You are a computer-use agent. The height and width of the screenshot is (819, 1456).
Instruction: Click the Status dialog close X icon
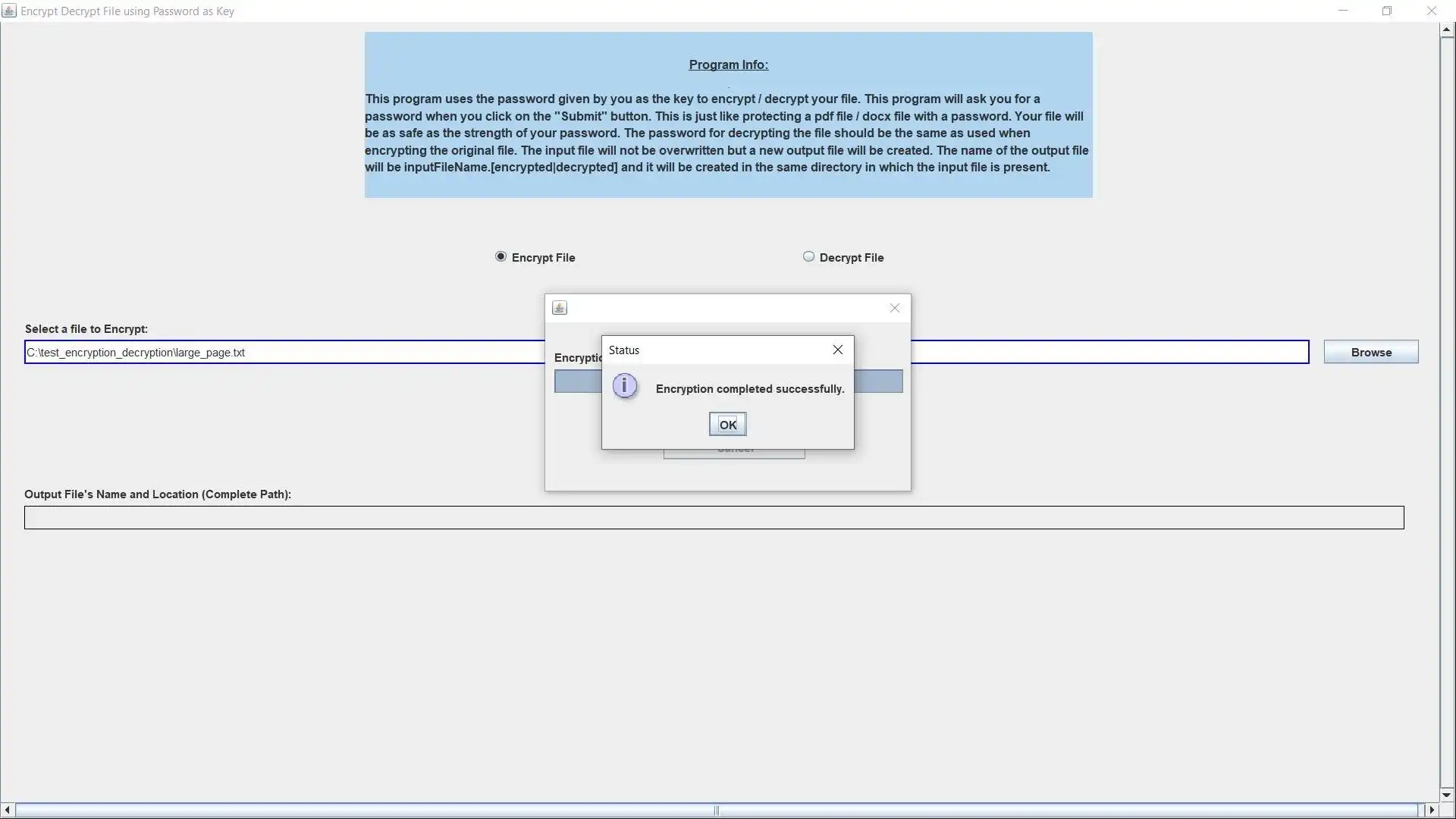pyautogui.click(x=839, y=350)
